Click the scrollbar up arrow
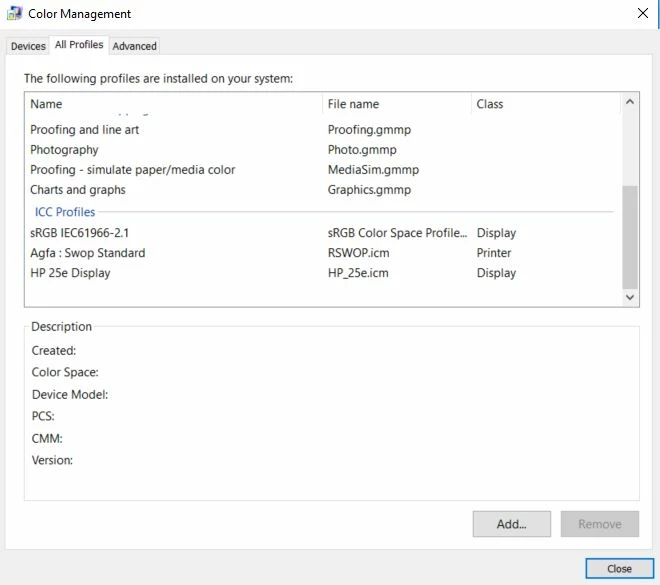The image size is (660, 585). pyautogui.click(x=630, y=101)
